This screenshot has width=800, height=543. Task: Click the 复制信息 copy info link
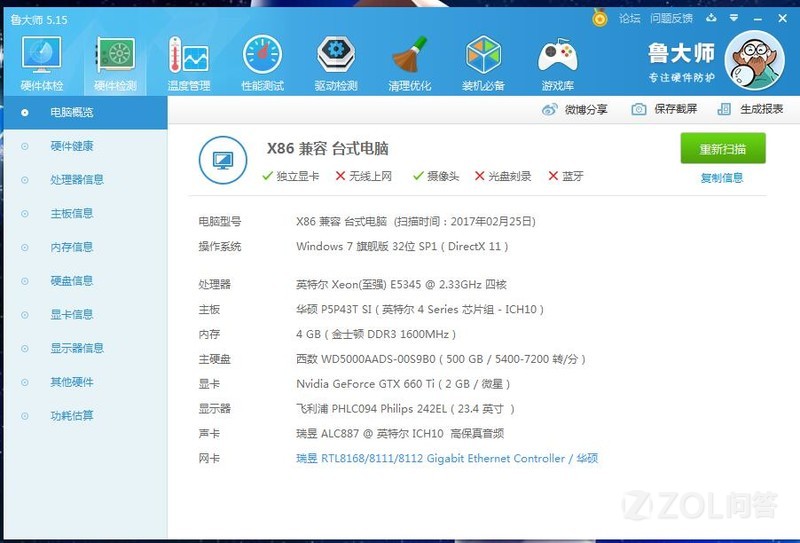(x=722, y=178)
